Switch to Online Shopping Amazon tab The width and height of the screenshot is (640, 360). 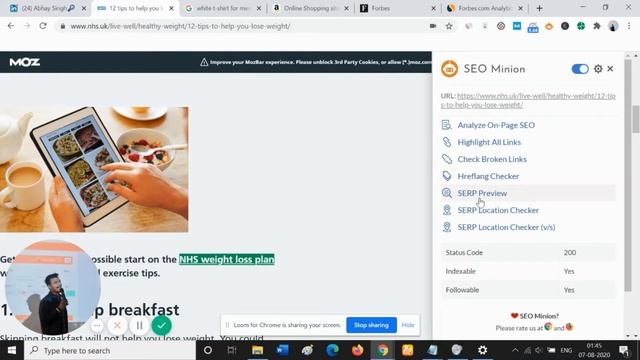(x=311, y=8)
